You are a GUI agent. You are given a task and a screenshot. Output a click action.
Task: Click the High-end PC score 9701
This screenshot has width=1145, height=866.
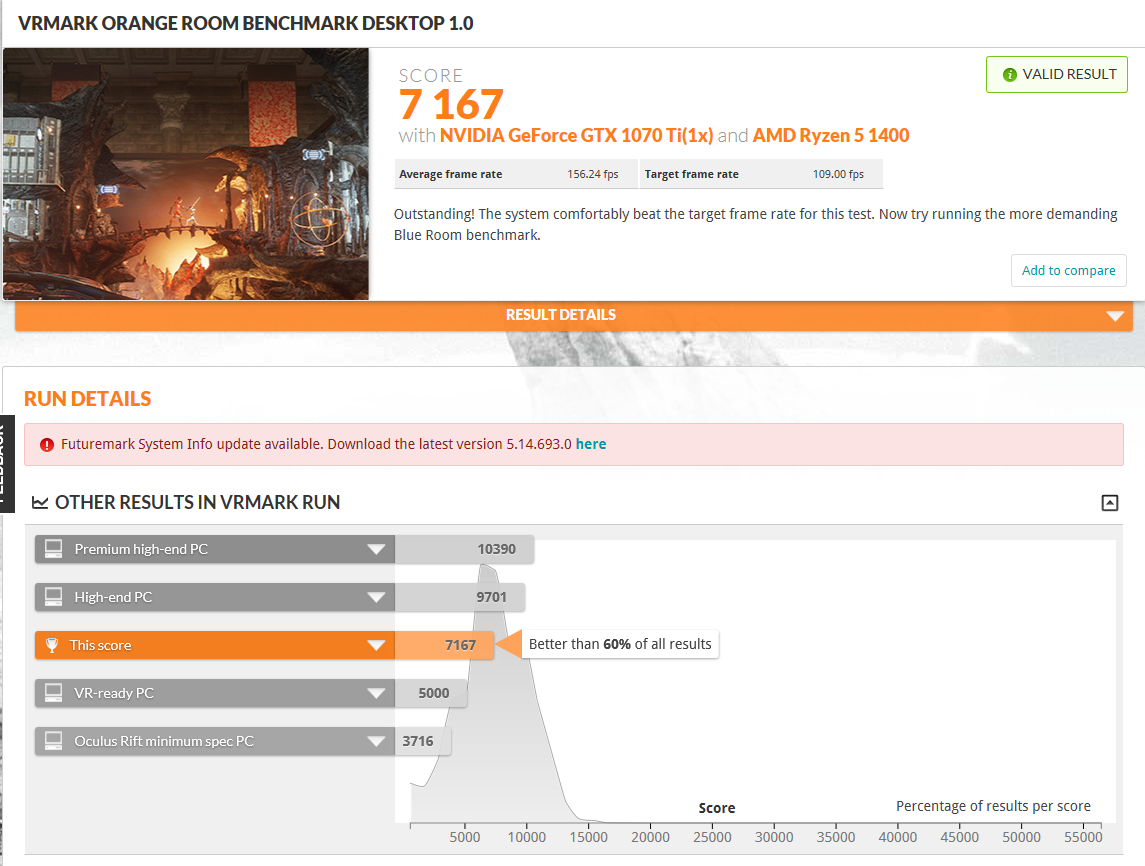491,597
